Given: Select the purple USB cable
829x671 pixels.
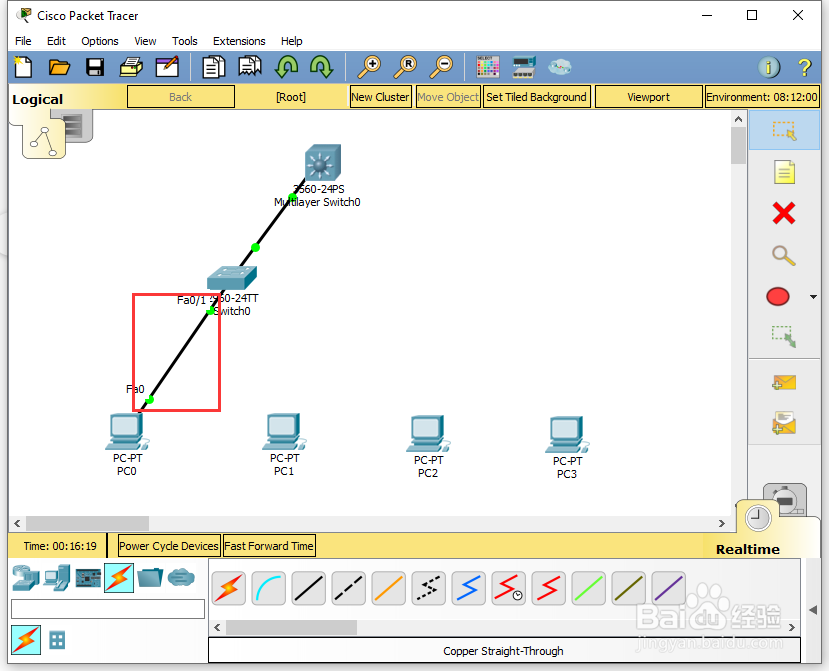Looking at the screenshot, I should click(x=669, y=588).
